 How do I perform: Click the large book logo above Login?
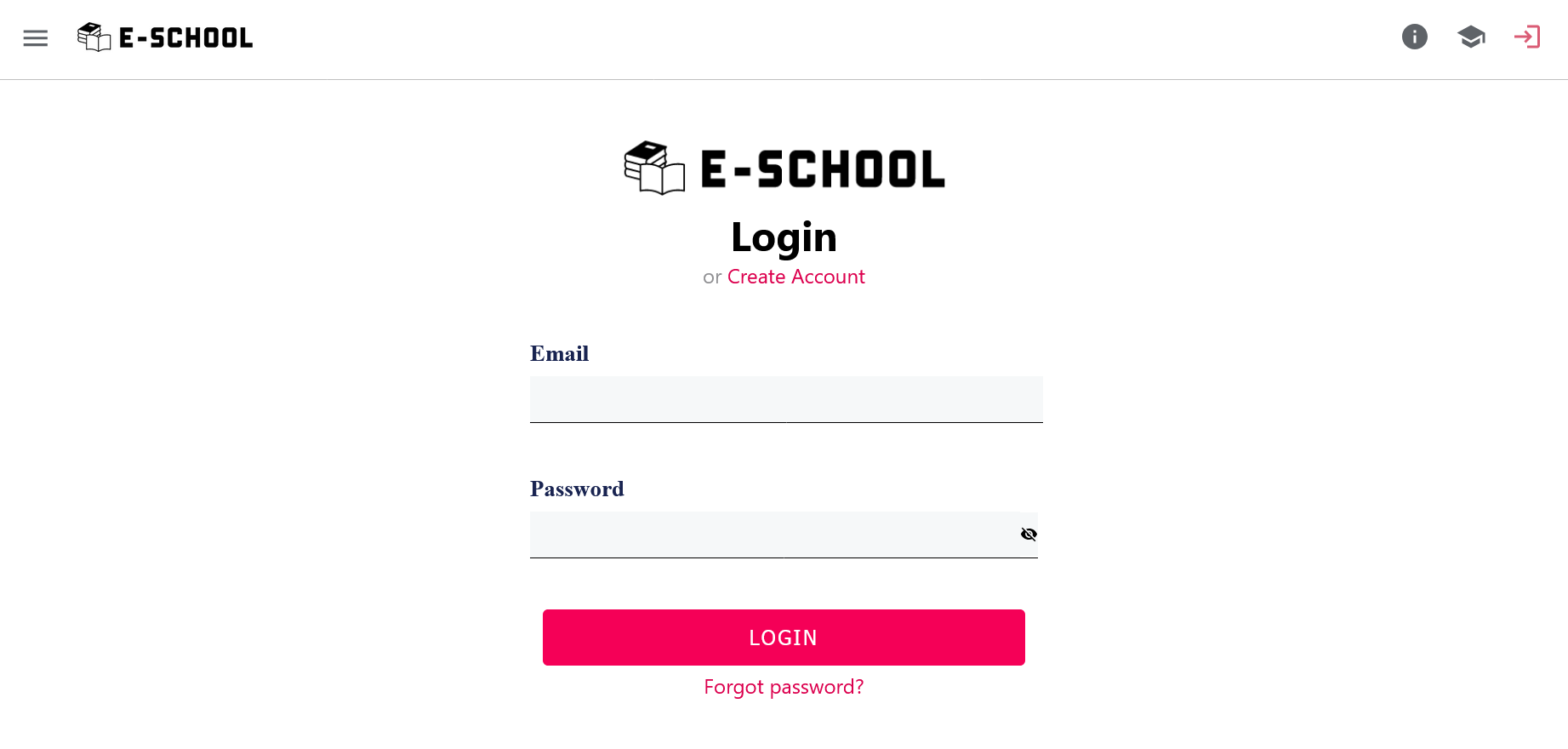654,168
